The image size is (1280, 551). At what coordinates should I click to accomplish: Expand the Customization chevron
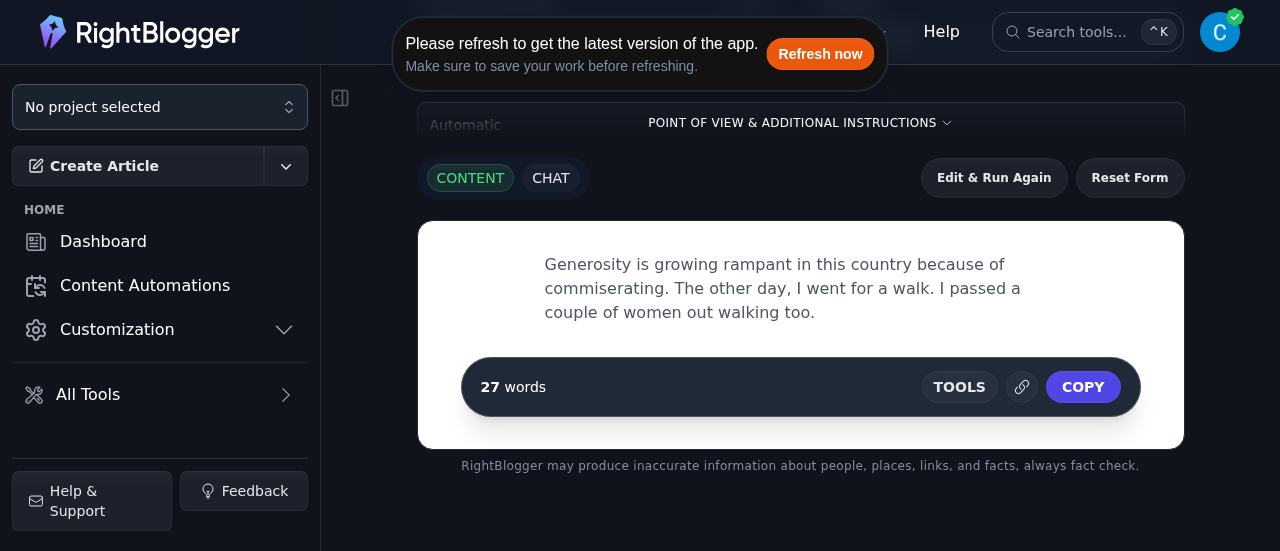[284, 330]
